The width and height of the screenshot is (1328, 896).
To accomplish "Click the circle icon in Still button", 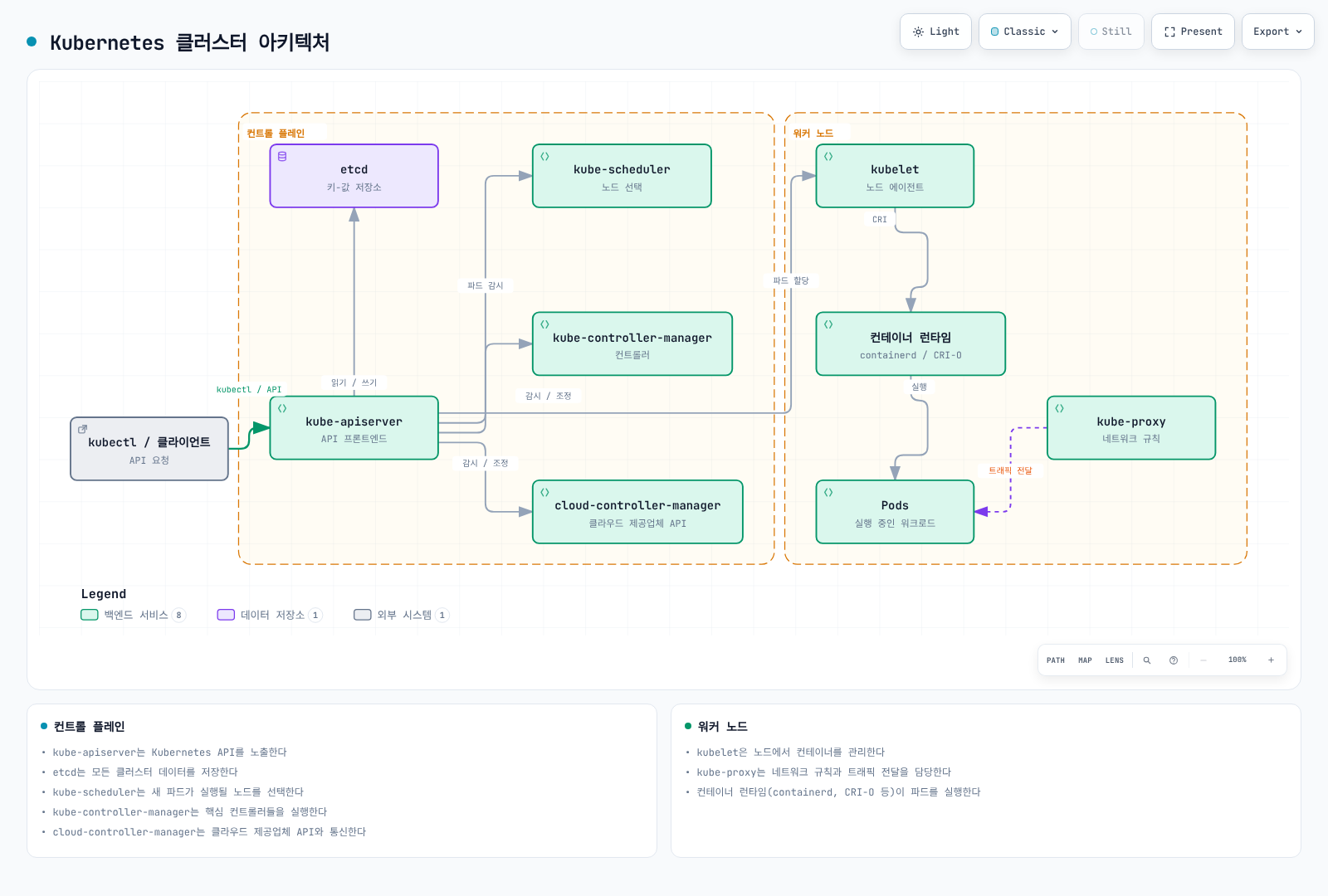I will 1094,32.
